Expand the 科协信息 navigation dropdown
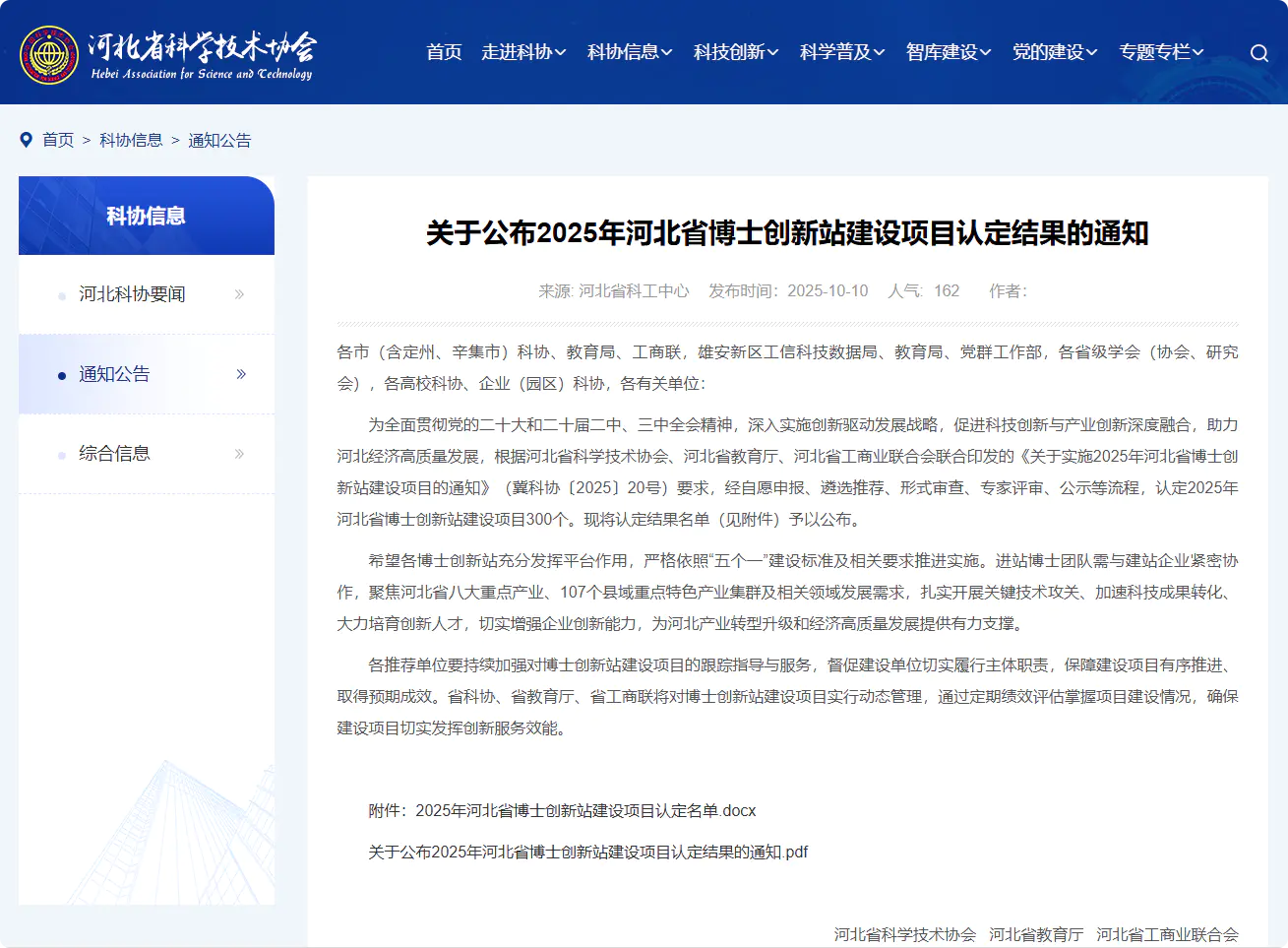This screenshot has height=948, width=1288. pyautogui.click(x=629, y=52)
